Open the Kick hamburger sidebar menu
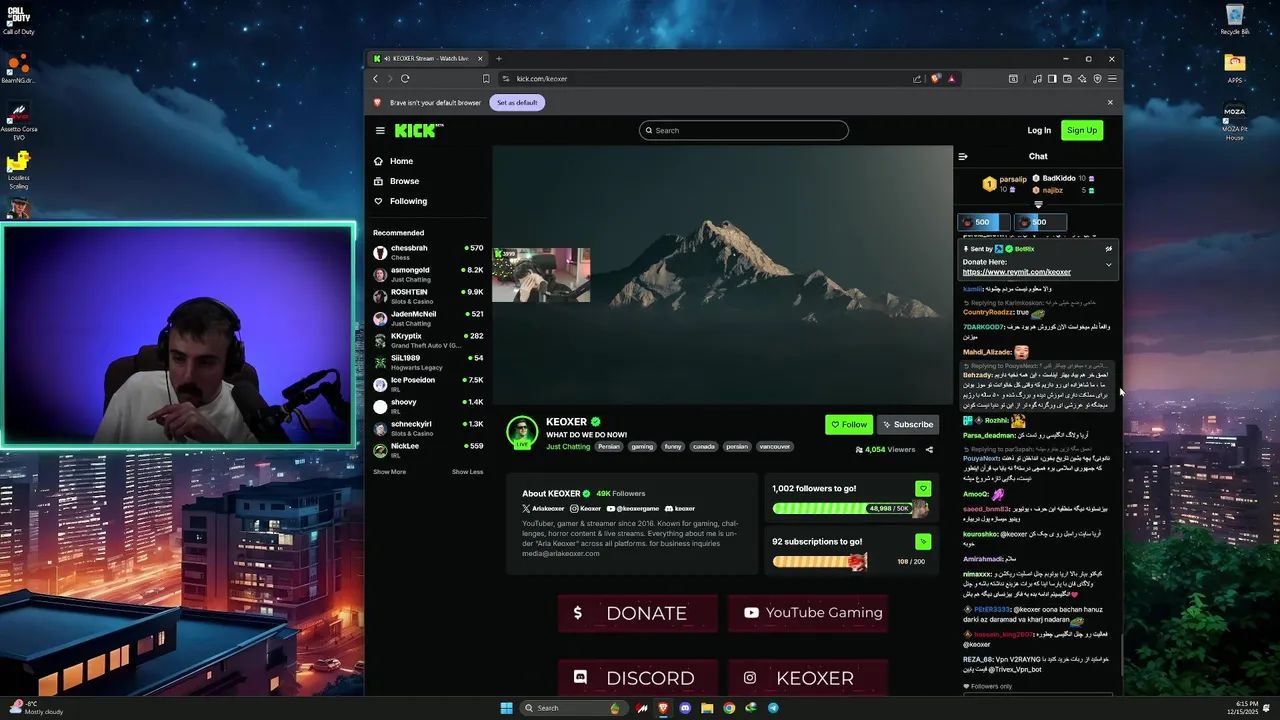This screenshot has width=1280, height=720. click(x=380, y=130)
